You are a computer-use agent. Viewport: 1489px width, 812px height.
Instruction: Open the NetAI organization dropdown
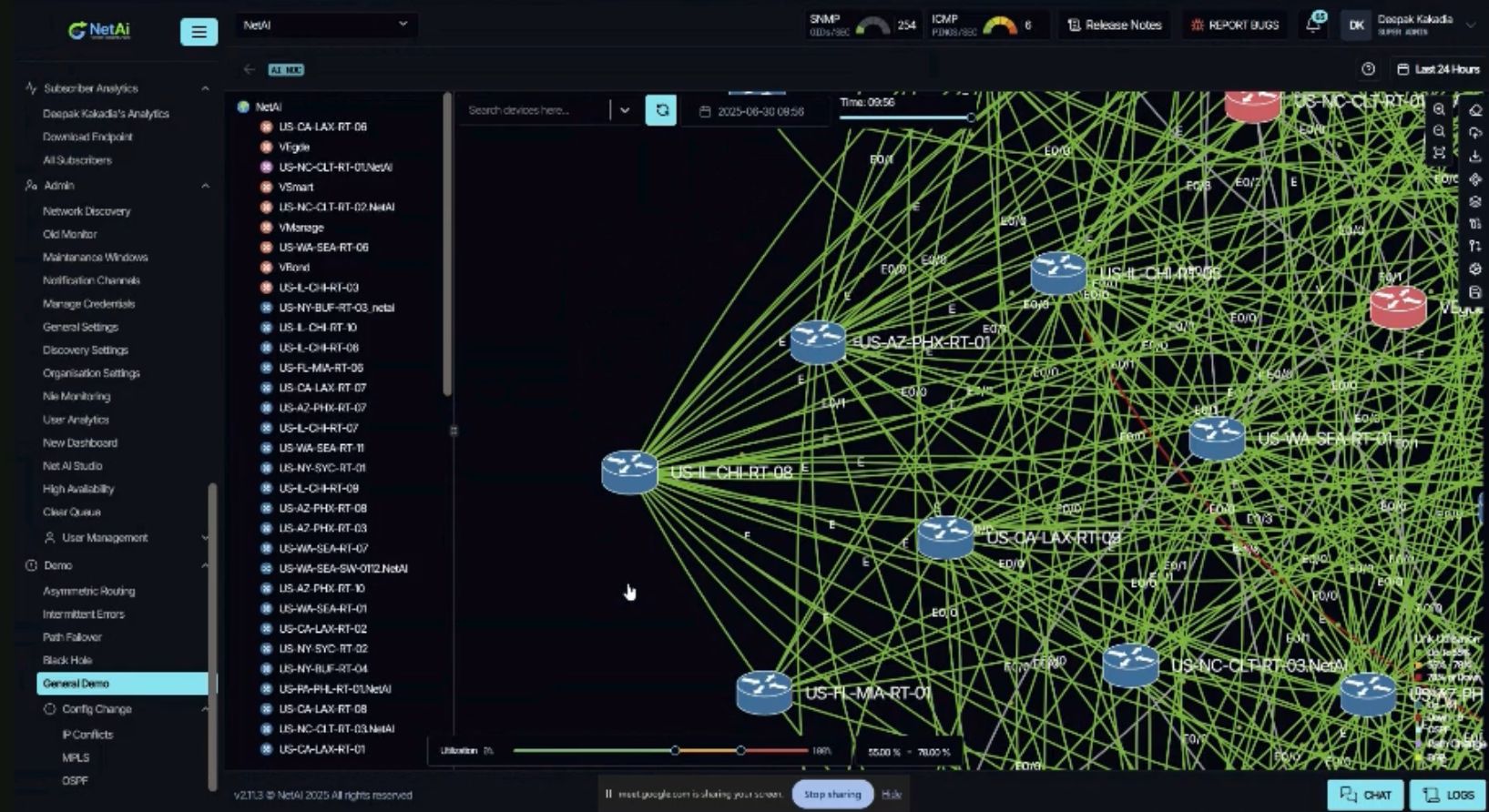click(x=326, y=25)
